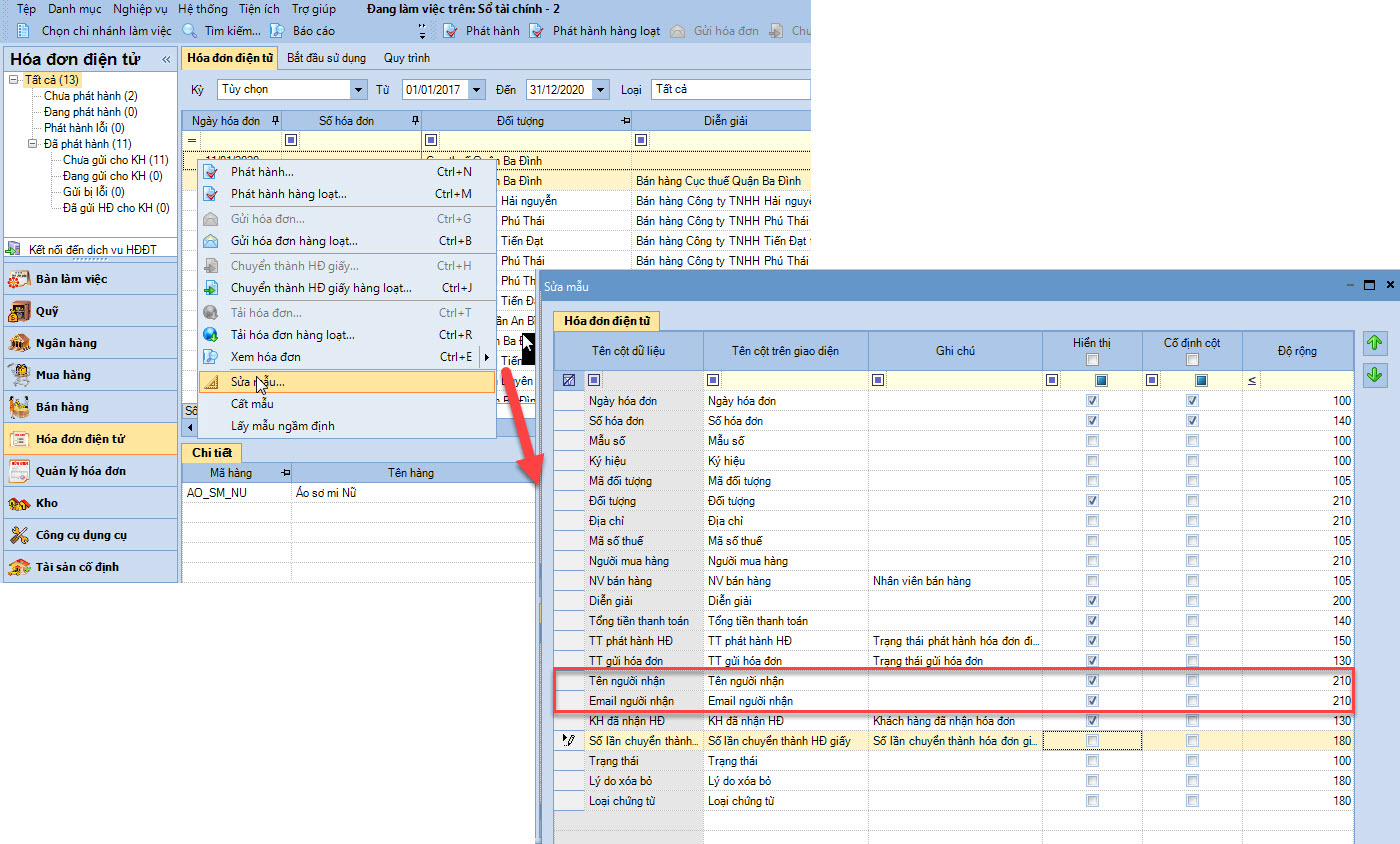The height and width of the screenshot is (844, 1400).
Task: Click the toolbar overflow chevron icon
Action: coord(421,31)
